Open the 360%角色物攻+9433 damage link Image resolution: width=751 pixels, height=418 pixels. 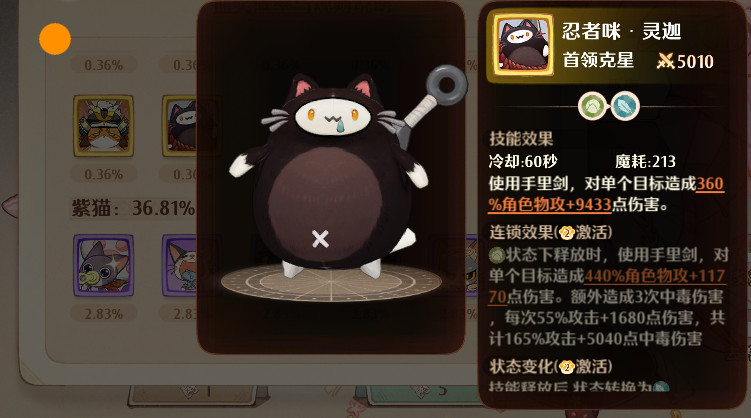606,194
